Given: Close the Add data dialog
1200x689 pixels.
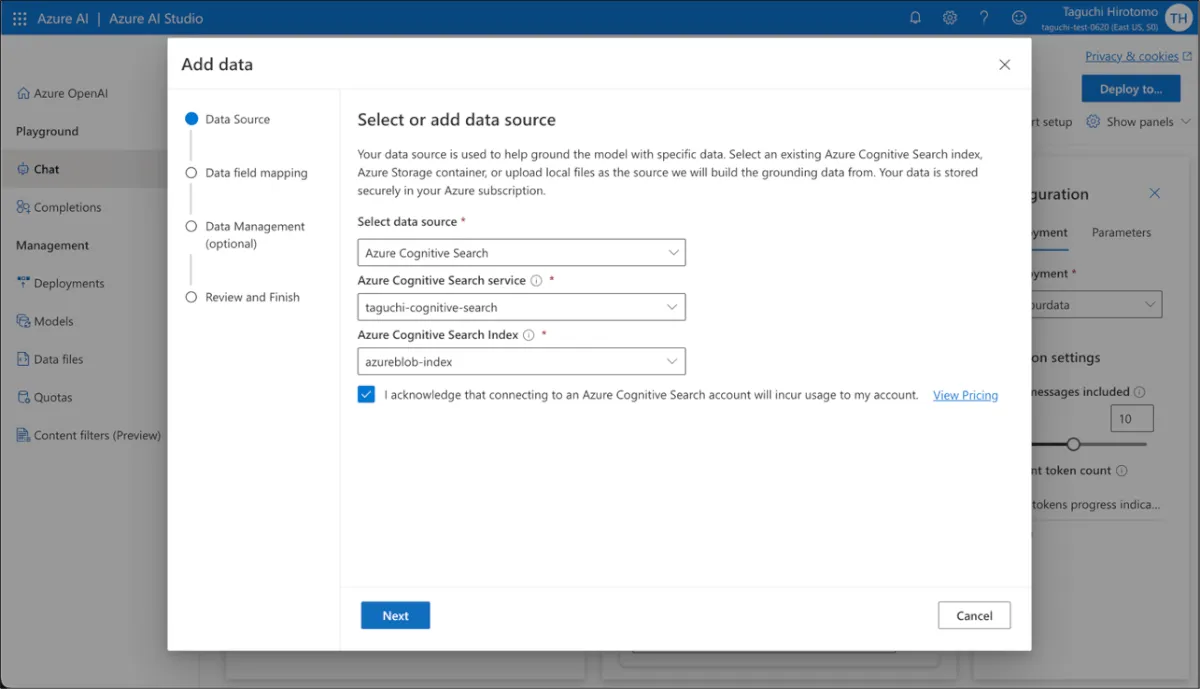Looking at the screenshot, I should click(1005, 65).
